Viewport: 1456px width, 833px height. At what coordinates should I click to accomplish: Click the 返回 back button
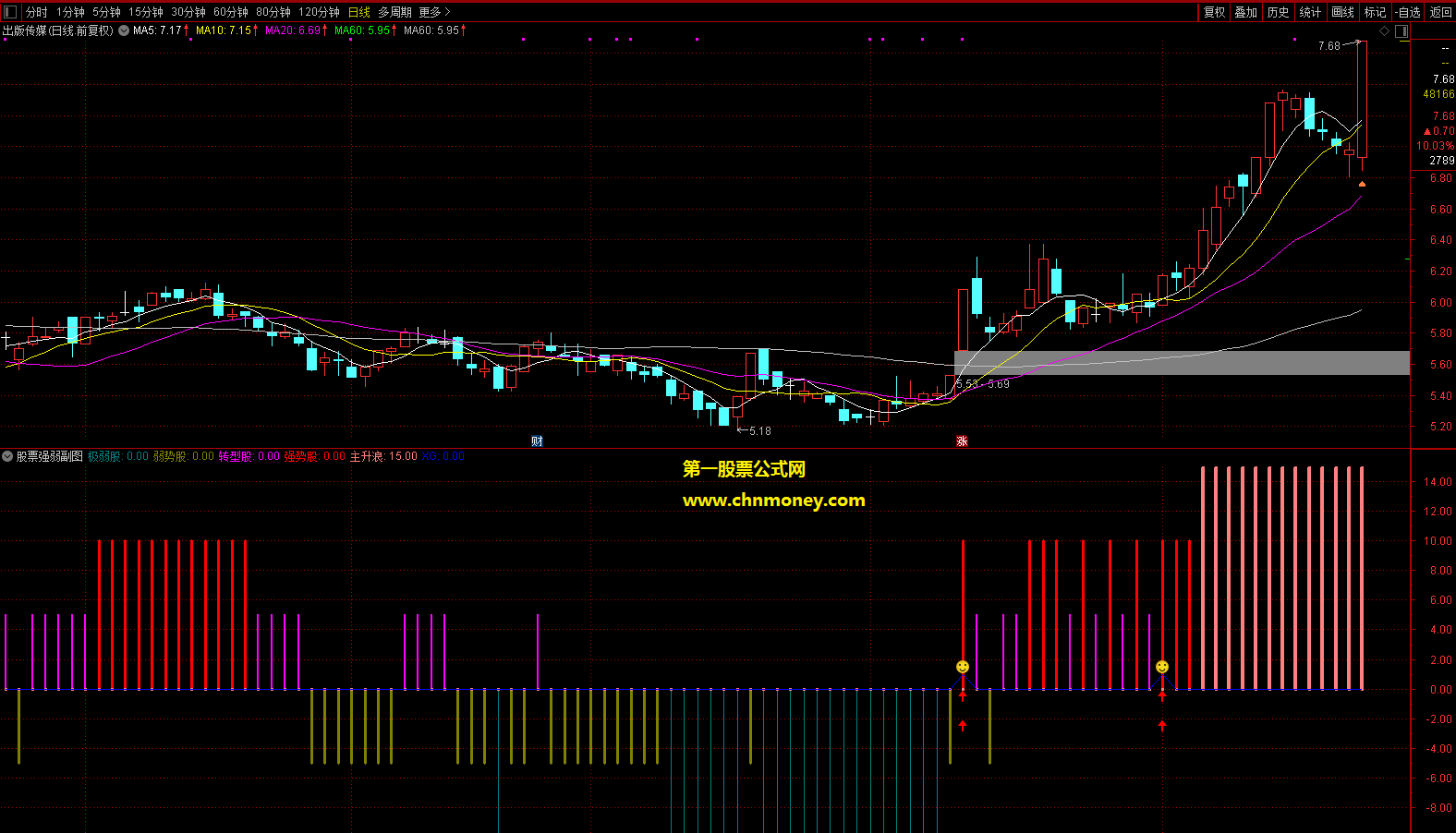[1440, 12]
